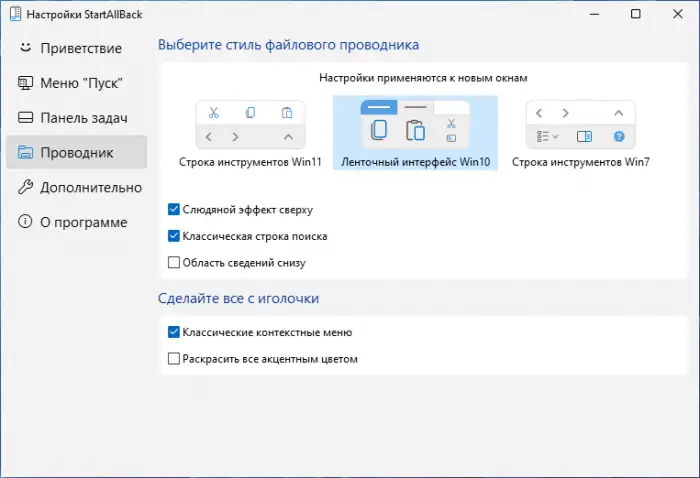700x478 pixels.
Task: Click the smiley icon beside Приветствие
Action: point(25,47)
